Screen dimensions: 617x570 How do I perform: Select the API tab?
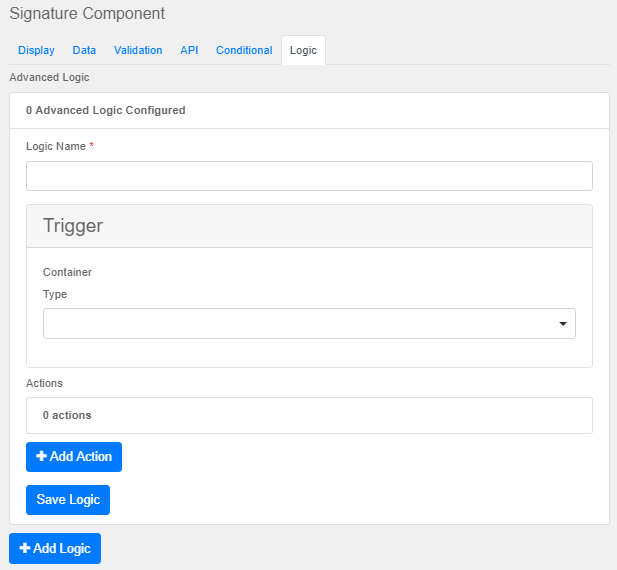[x=189, y=50]
